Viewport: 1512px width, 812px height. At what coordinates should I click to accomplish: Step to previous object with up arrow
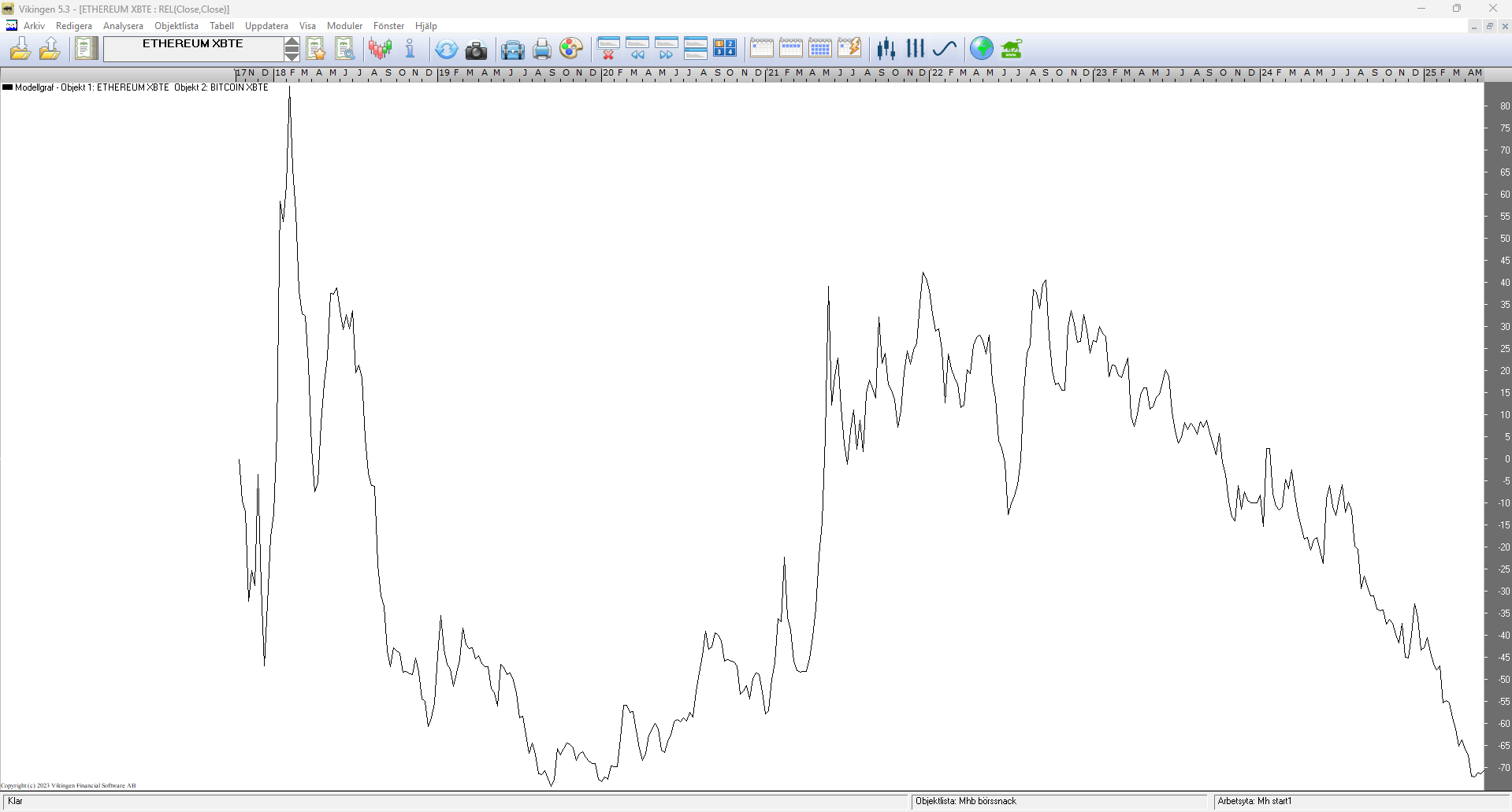(292, 43)
